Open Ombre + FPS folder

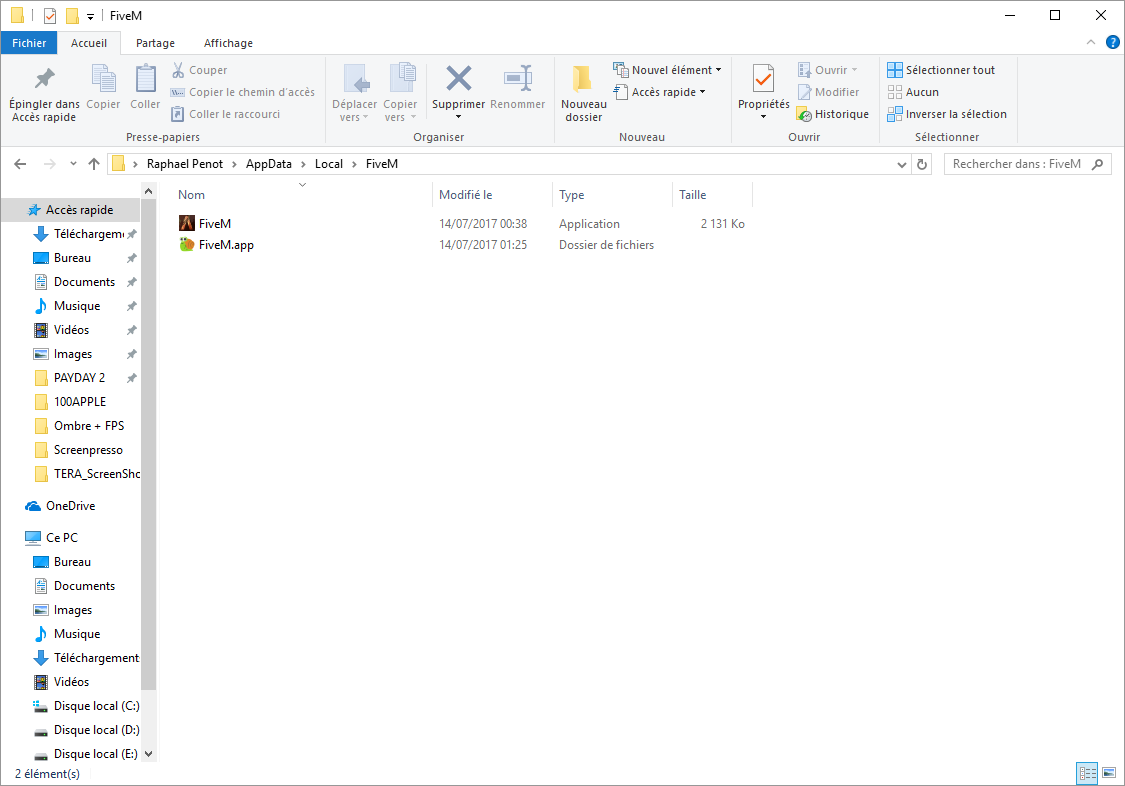coord(88,426)
